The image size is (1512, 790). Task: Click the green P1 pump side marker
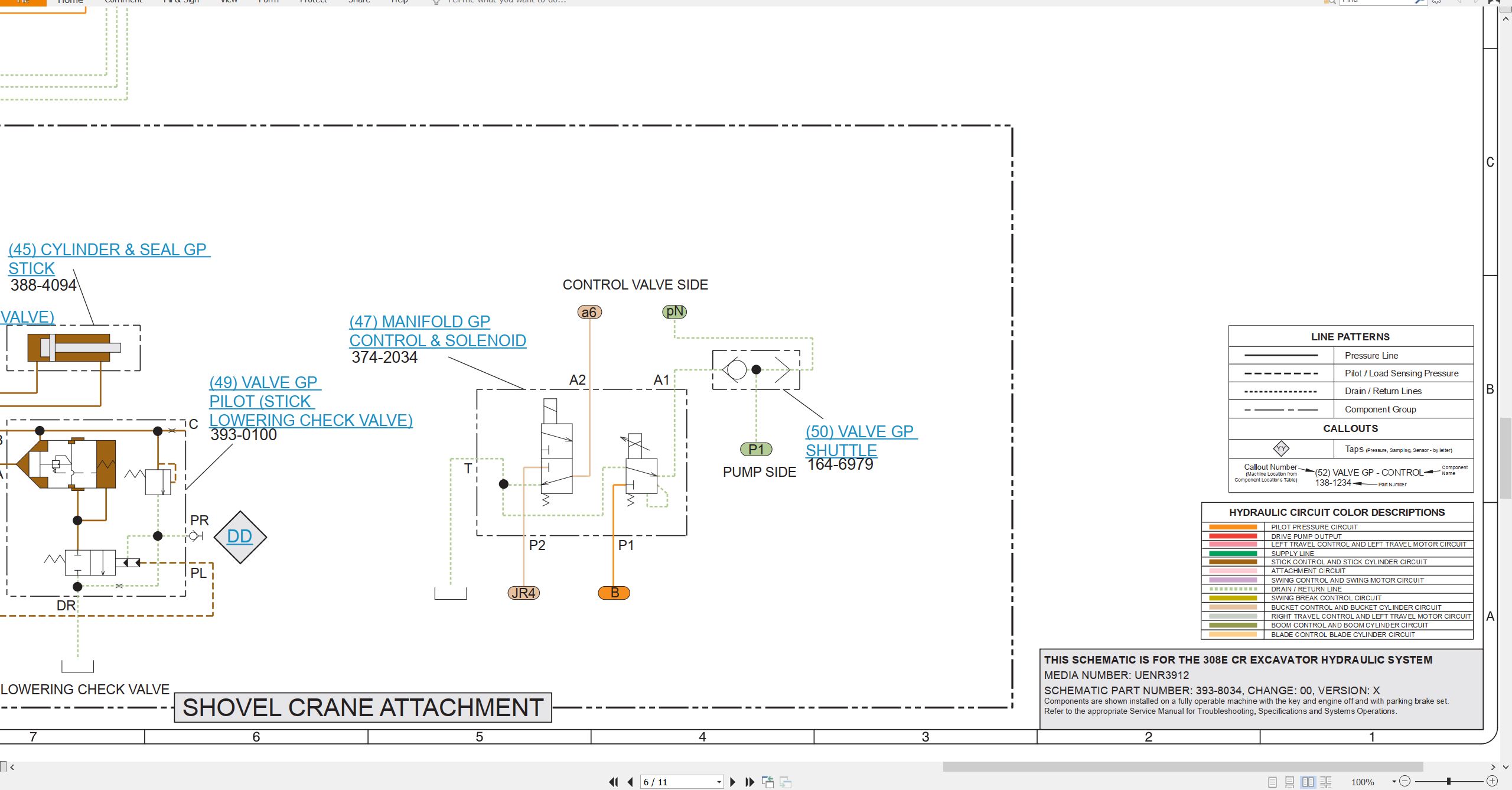756,449
